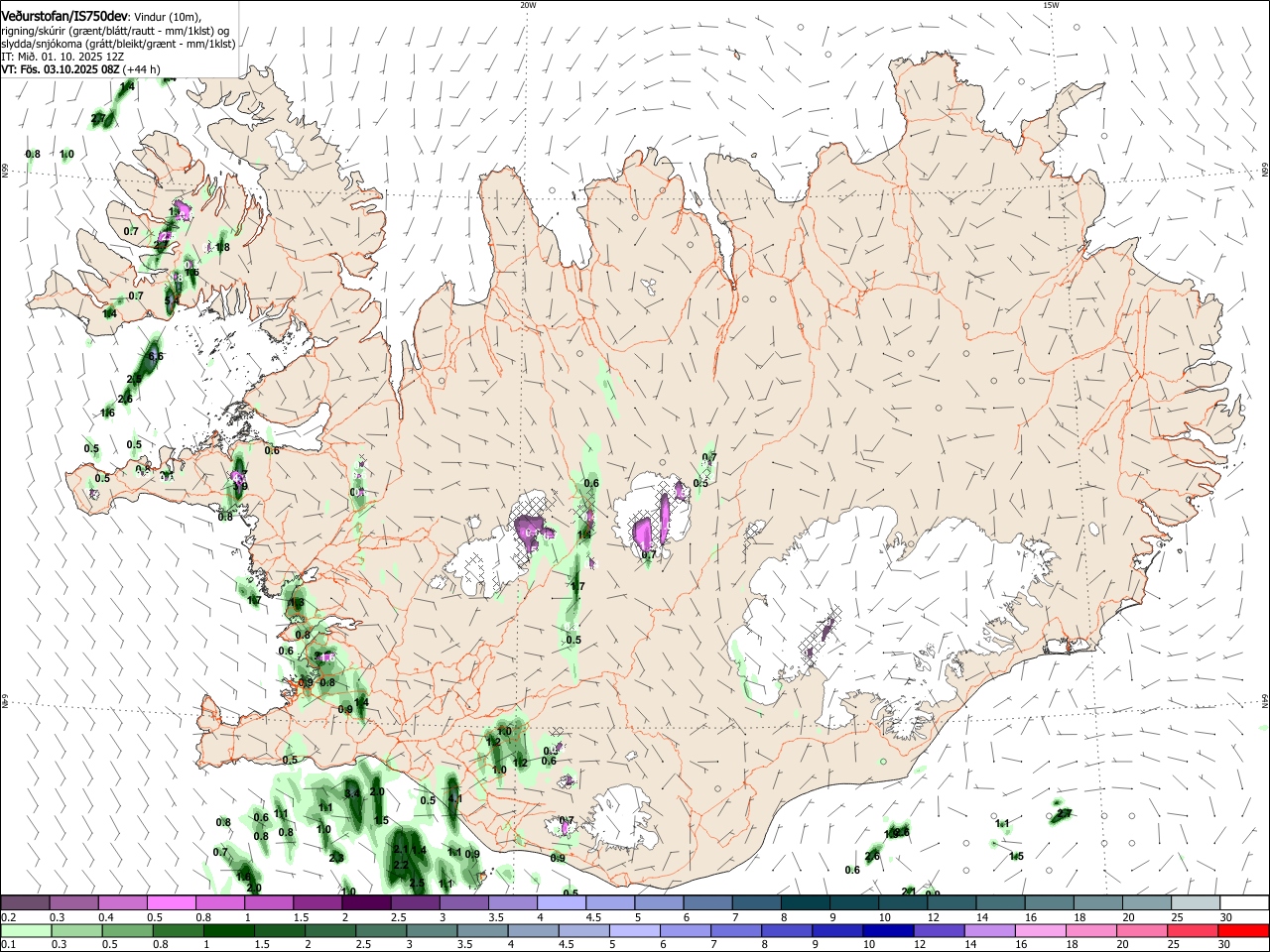Click the 2.2 precipitation value on map

401,865
